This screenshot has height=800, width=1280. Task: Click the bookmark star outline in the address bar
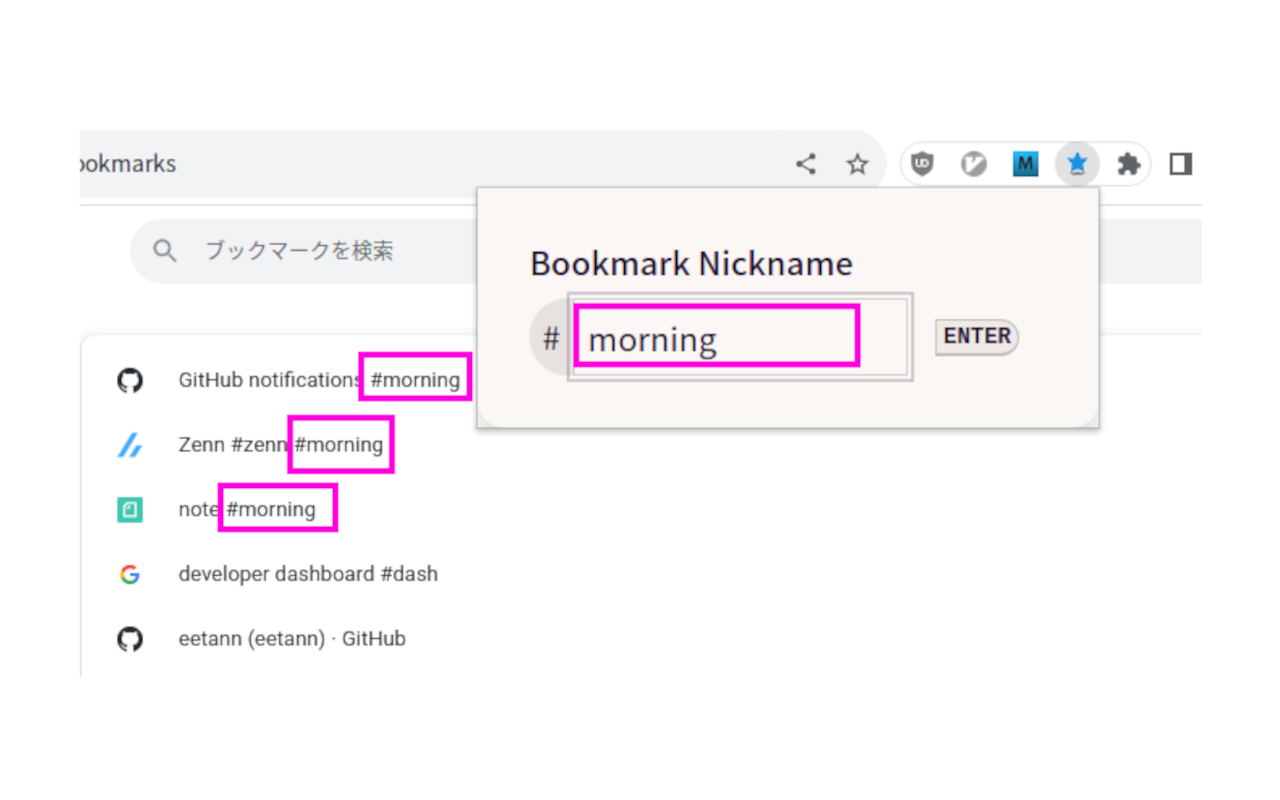coord(857,164)
